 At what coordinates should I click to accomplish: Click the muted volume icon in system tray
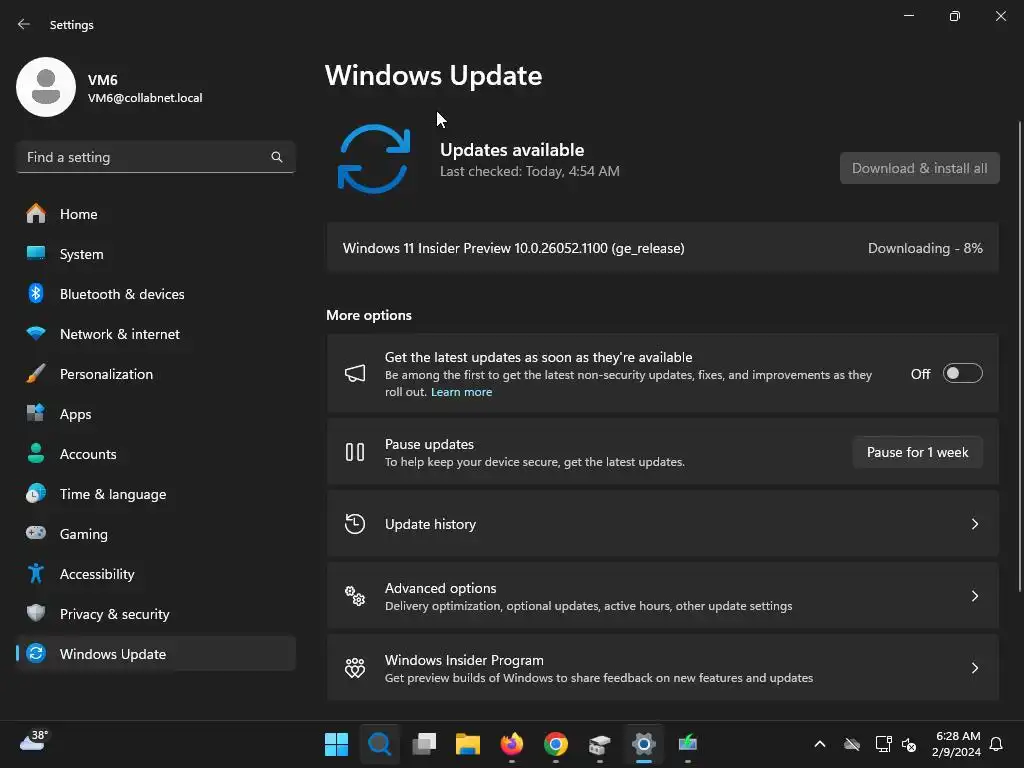[x=909, y=744]
